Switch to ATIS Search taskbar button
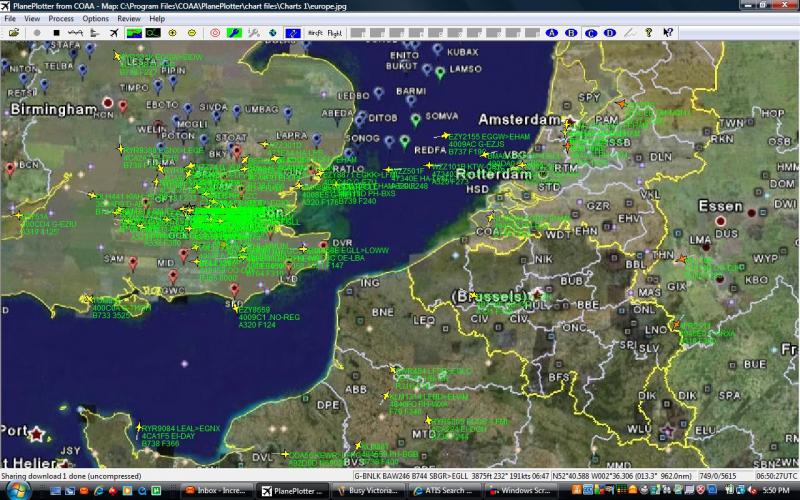 [x=443, y=491]
